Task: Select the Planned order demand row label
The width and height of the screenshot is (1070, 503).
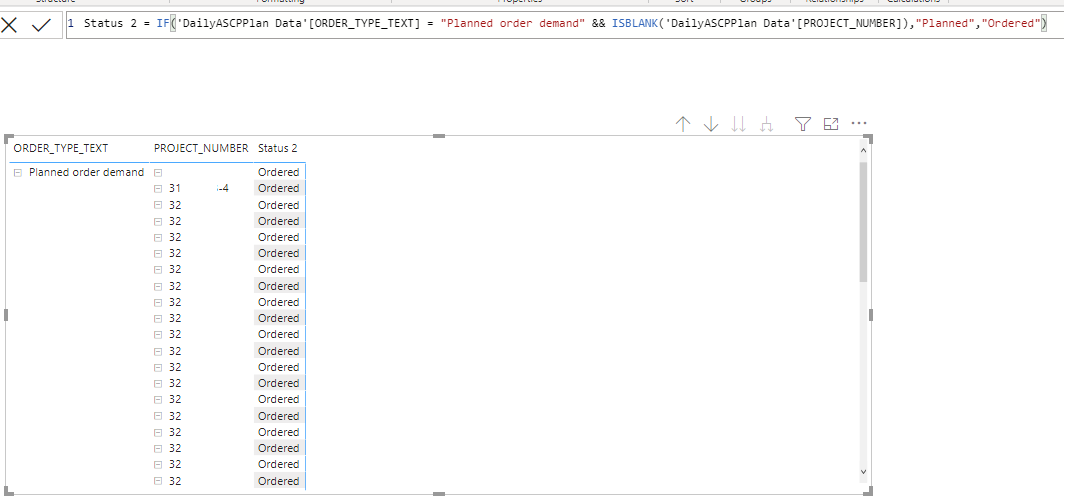Action: [x=87, y=172]
